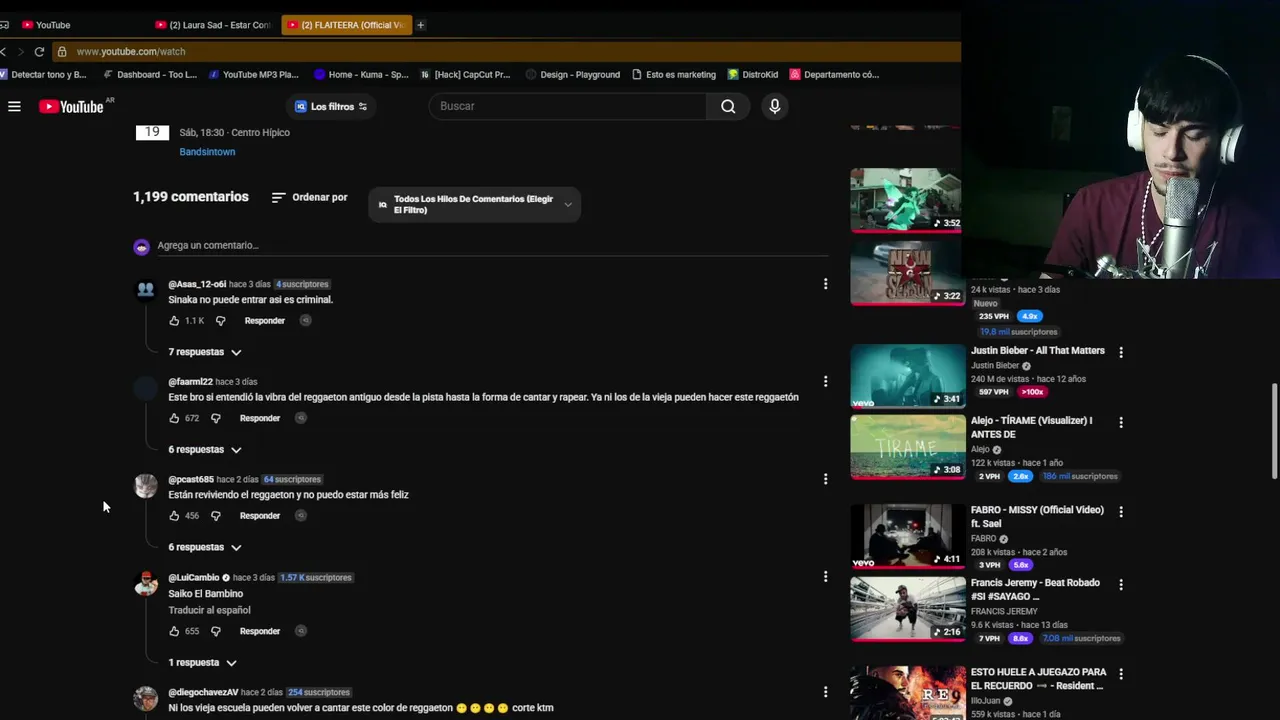Go to the YouTube home logo
Viewport: 1280px width, 720px height.
[71, 106]
